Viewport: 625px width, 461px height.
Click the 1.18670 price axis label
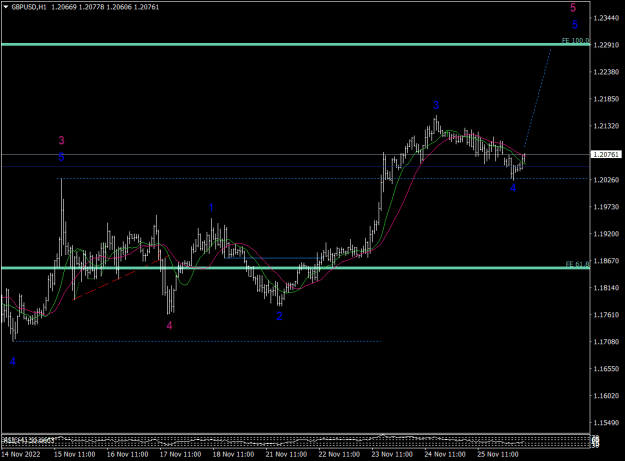click(x=605, y=261)
